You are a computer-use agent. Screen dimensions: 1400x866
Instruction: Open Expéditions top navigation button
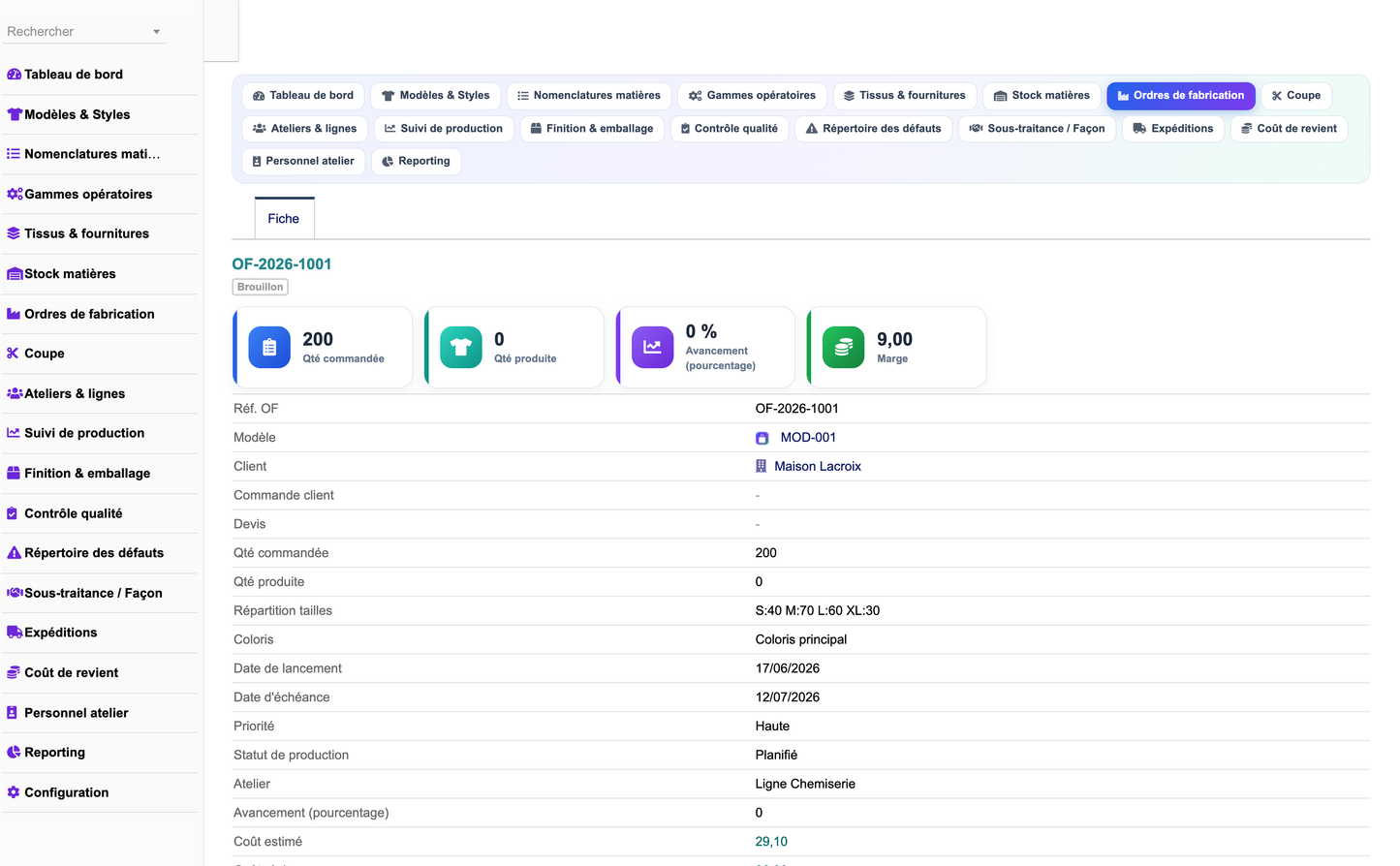click(1173, 129)
